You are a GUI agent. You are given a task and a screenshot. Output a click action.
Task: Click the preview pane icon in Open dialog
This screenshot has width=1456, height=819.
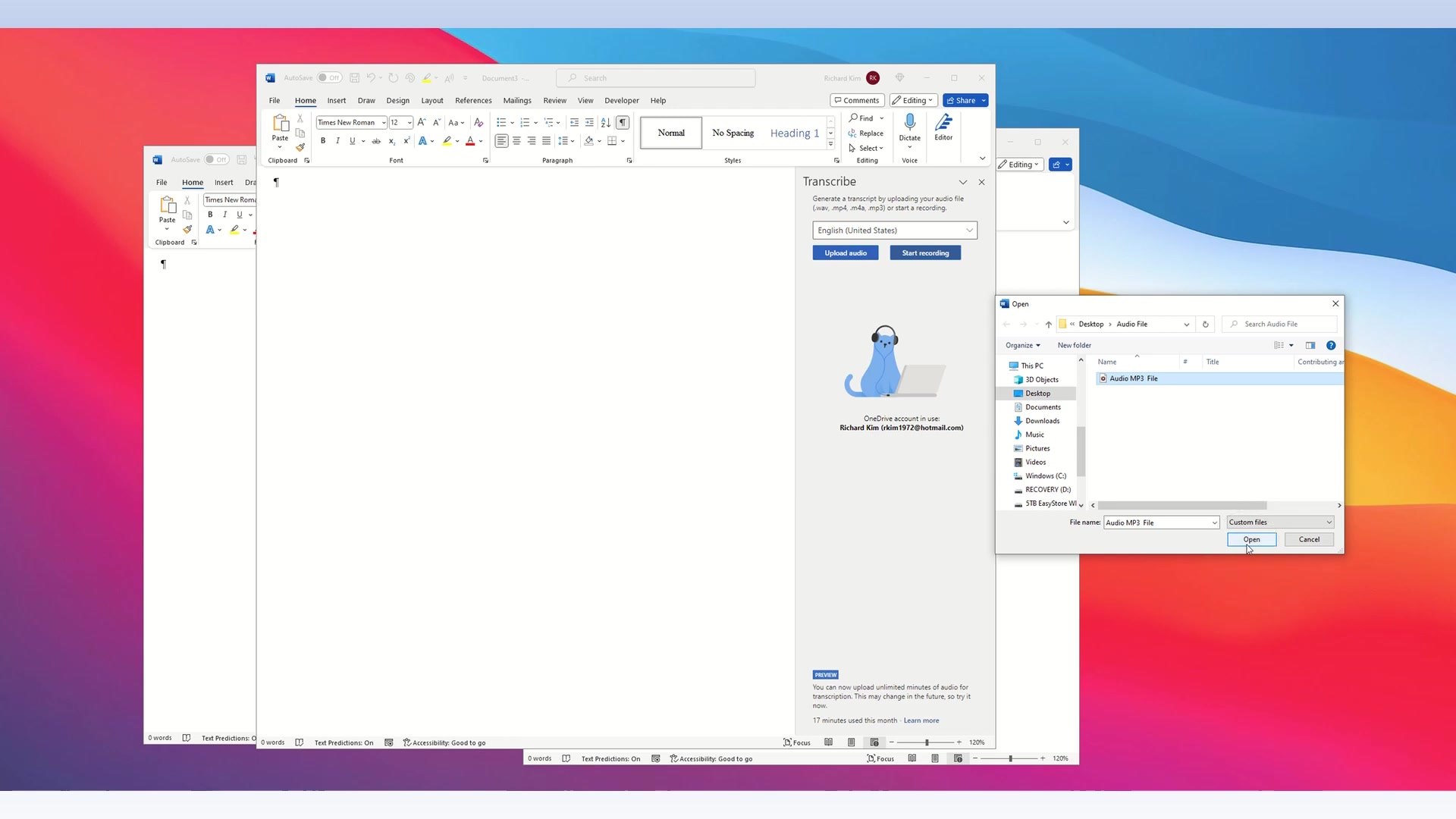click(x=1310, y=345)
